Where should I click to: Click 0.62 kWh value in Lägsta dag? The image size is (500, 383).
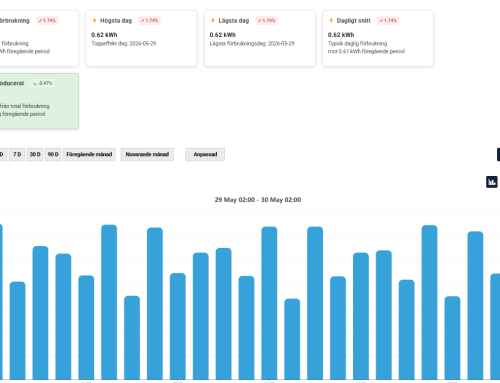coord(223,35)
